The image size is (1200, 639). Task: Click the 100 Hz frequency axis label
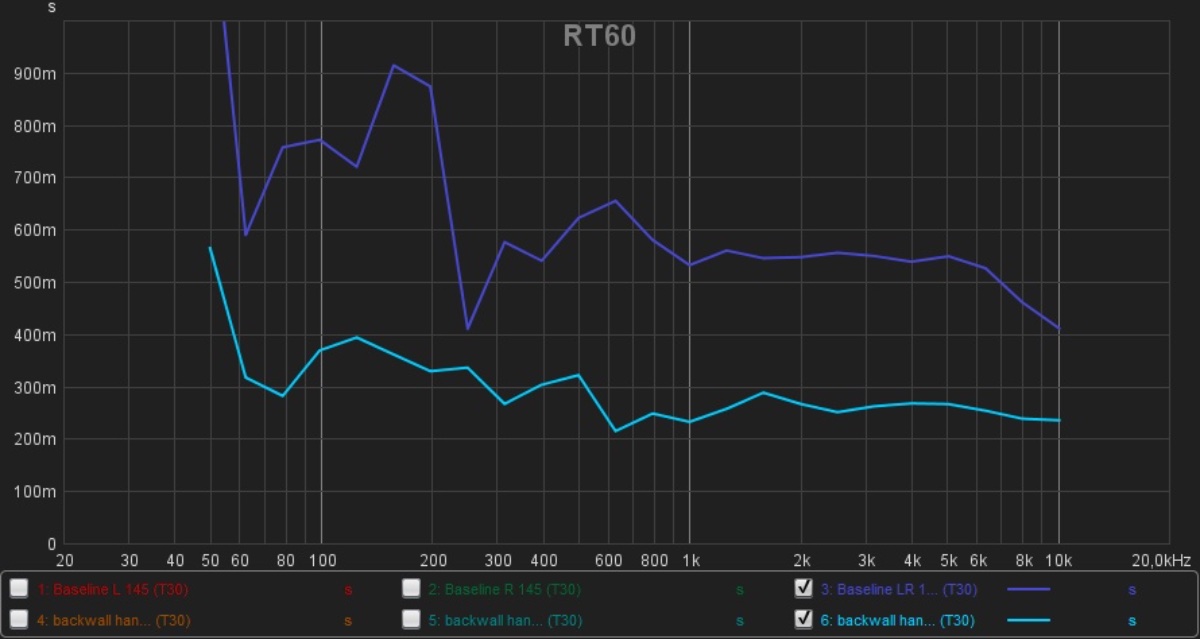pos(321,560)
